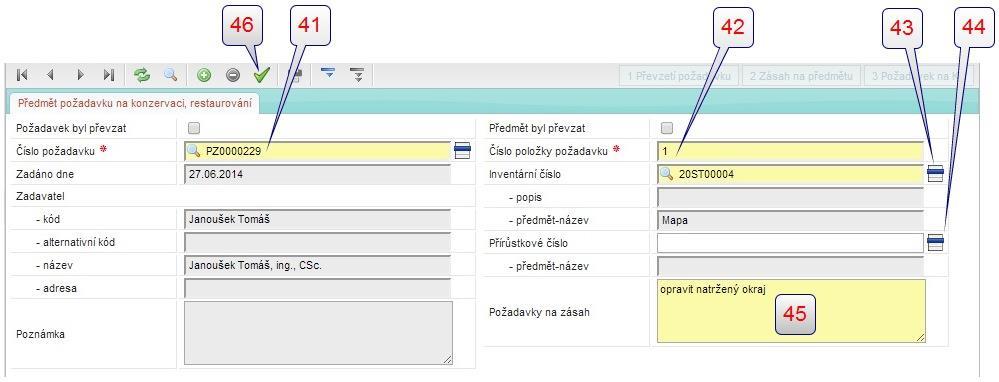999x382 pixels.
Task: Open lookup list beside Inventární číslo
Action: click(935, 174)
